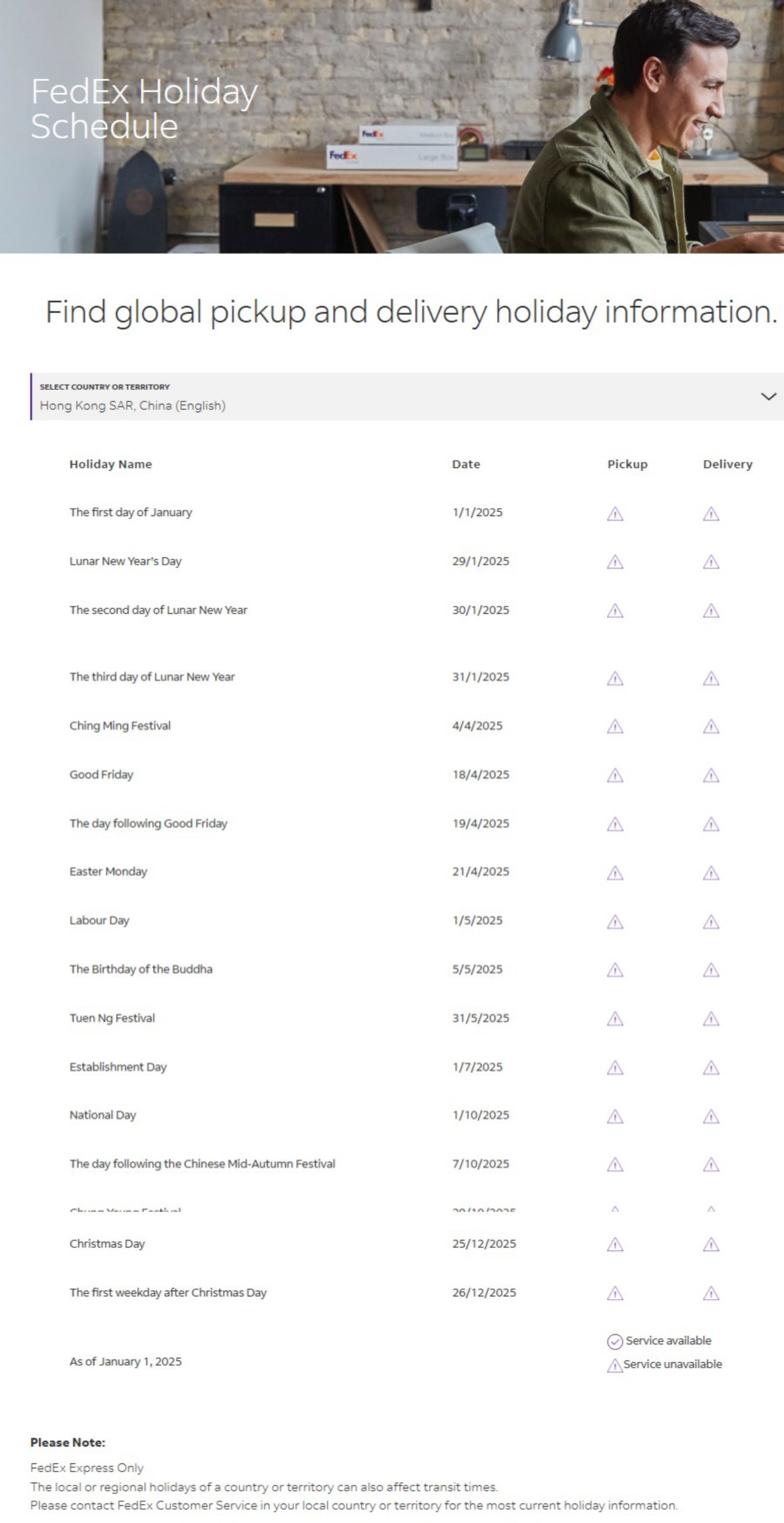The width and height of the screenshot is (784, 1523).
Task: Click the date 1/7/2025
Action: point(477,1067)
